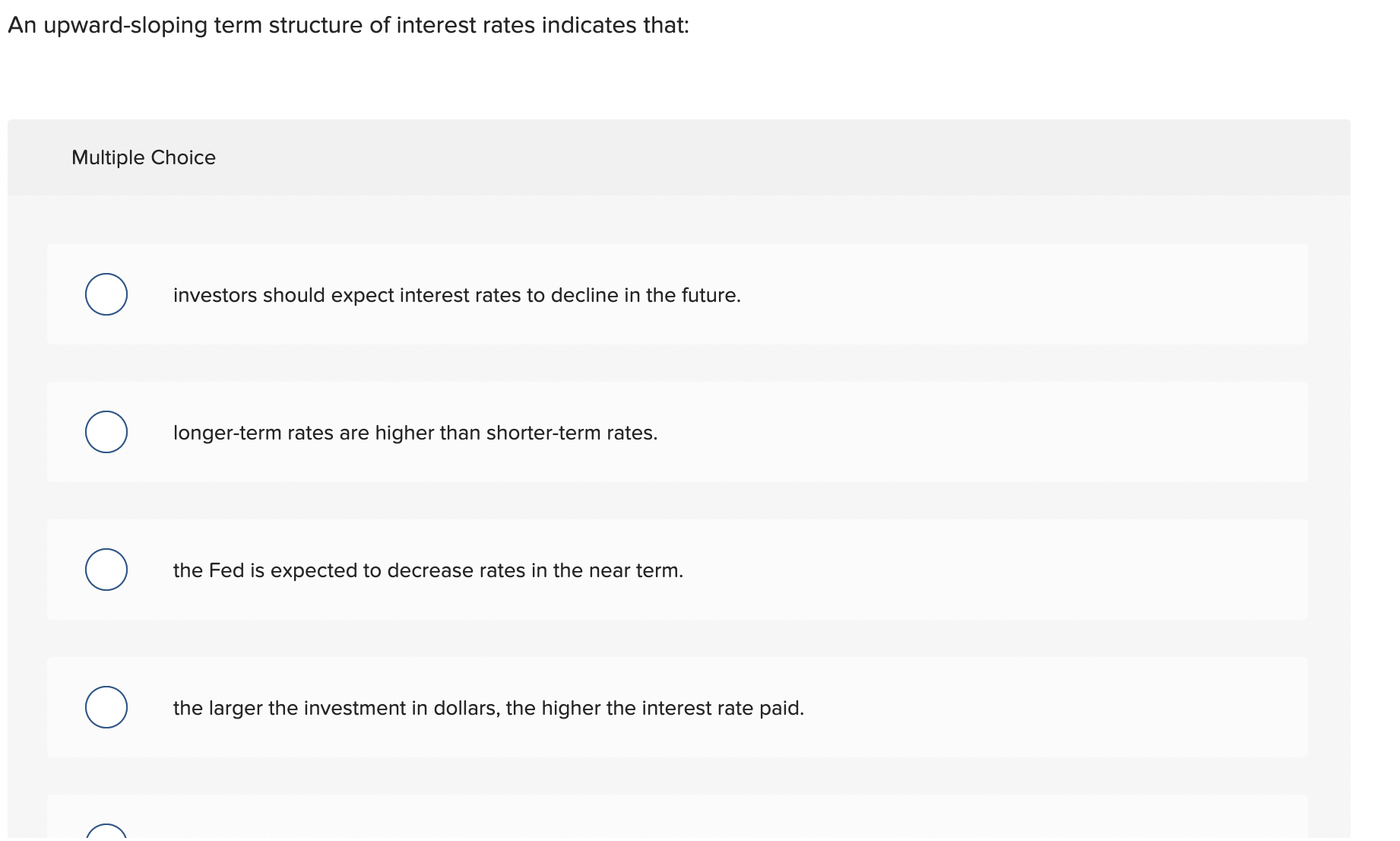
Task: Mark the 'Fed is expected to decrease rates' radio button
Action: coord(106,570)
